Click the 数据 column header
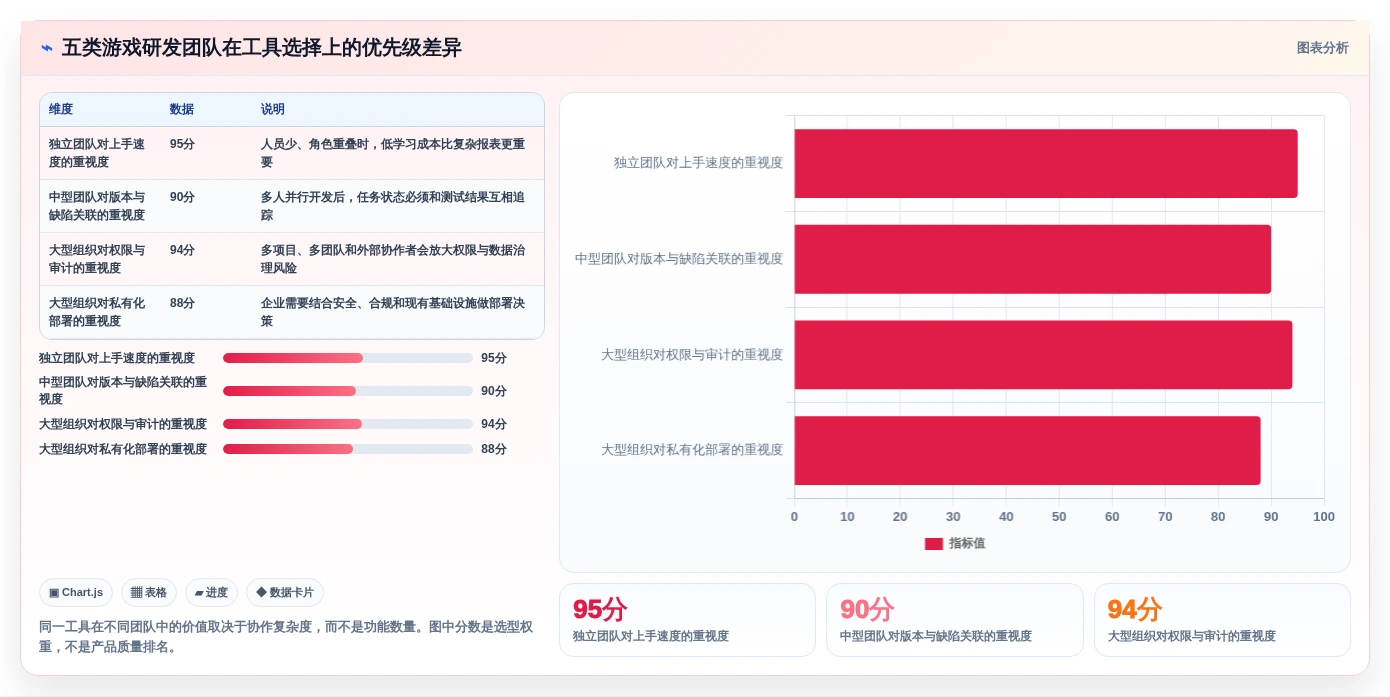Viewport: 1390px width, 697px height. pos(182,109)
